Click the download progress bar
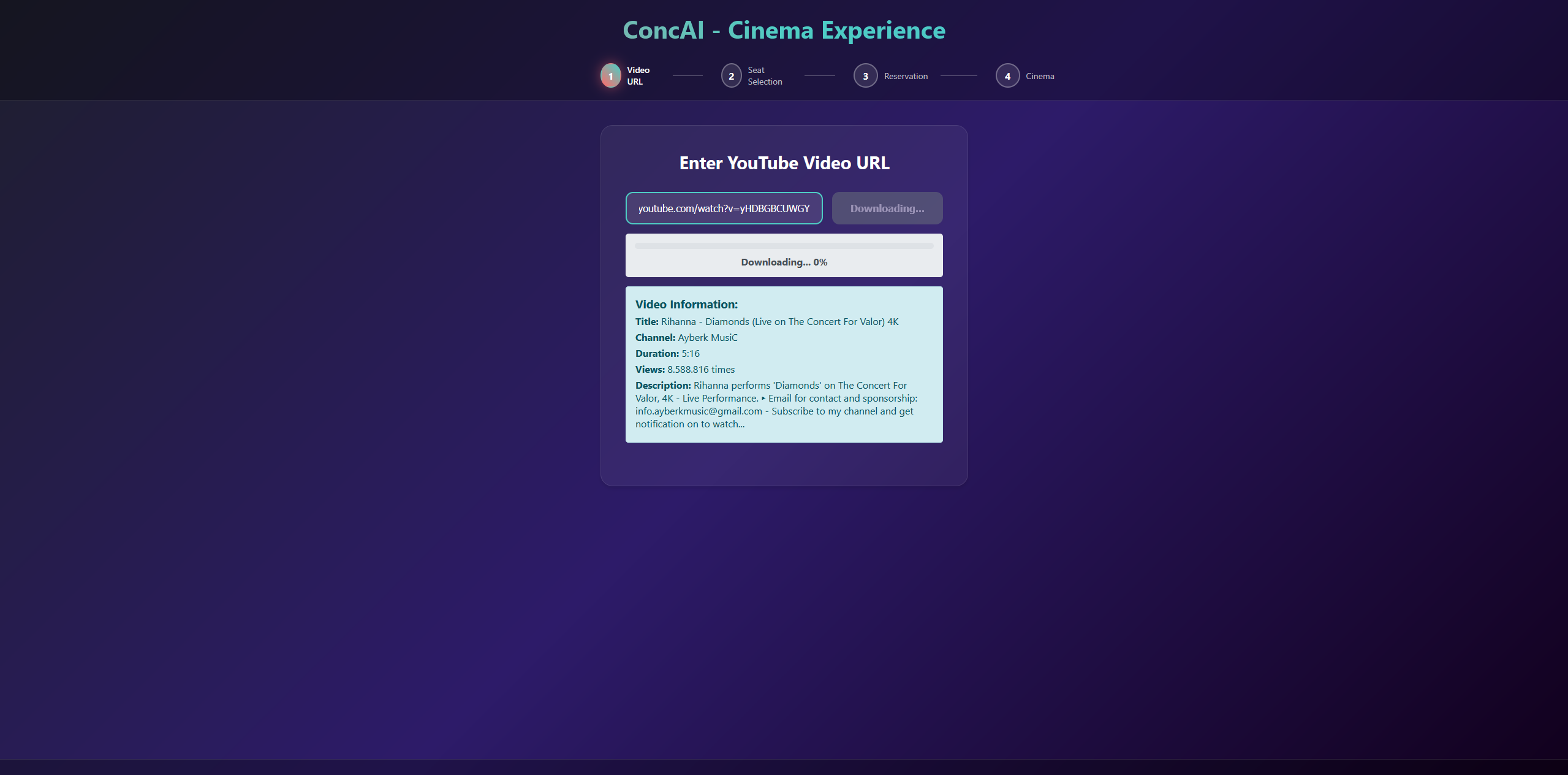The width and height of the screenshot is (1568, 775). [784, 246]
